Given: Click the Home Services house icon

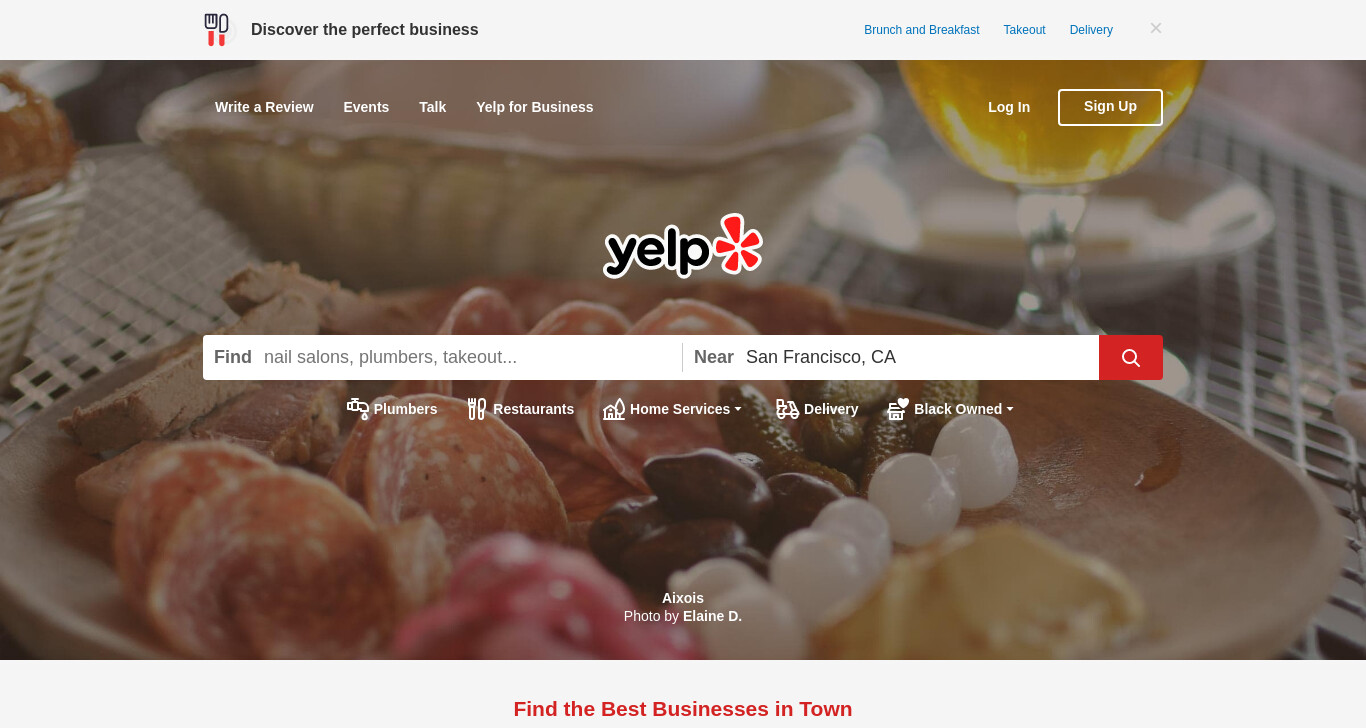Looking at the screenshot, I should pyautogui.click(x=614, y=409).
